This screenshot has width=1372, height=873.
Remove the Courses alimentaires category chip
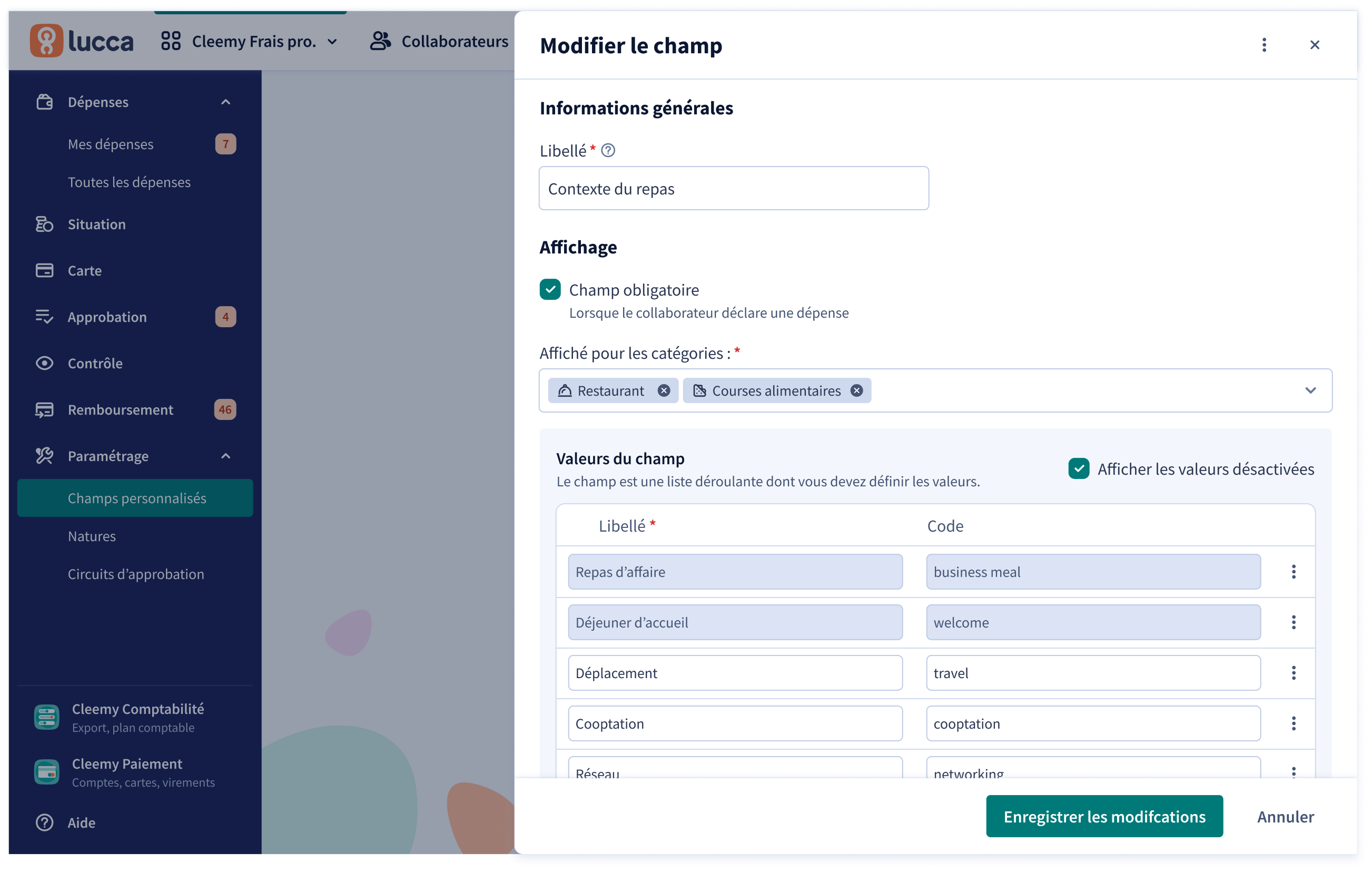tap(856, 390)
